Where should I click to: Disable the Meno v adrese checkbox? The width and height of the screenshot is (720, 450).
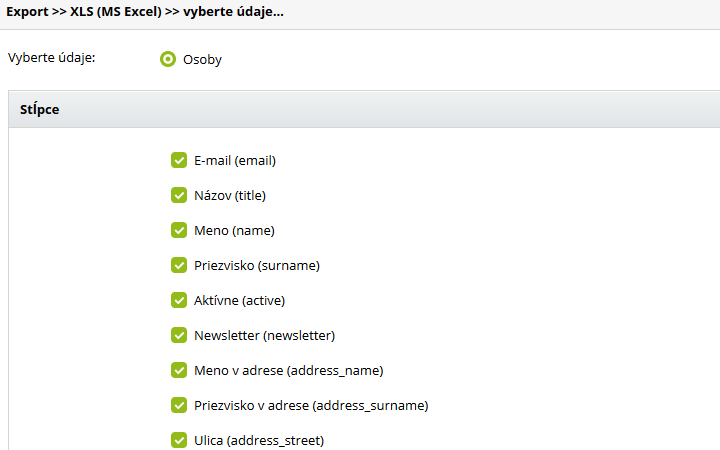click(179, 370)
